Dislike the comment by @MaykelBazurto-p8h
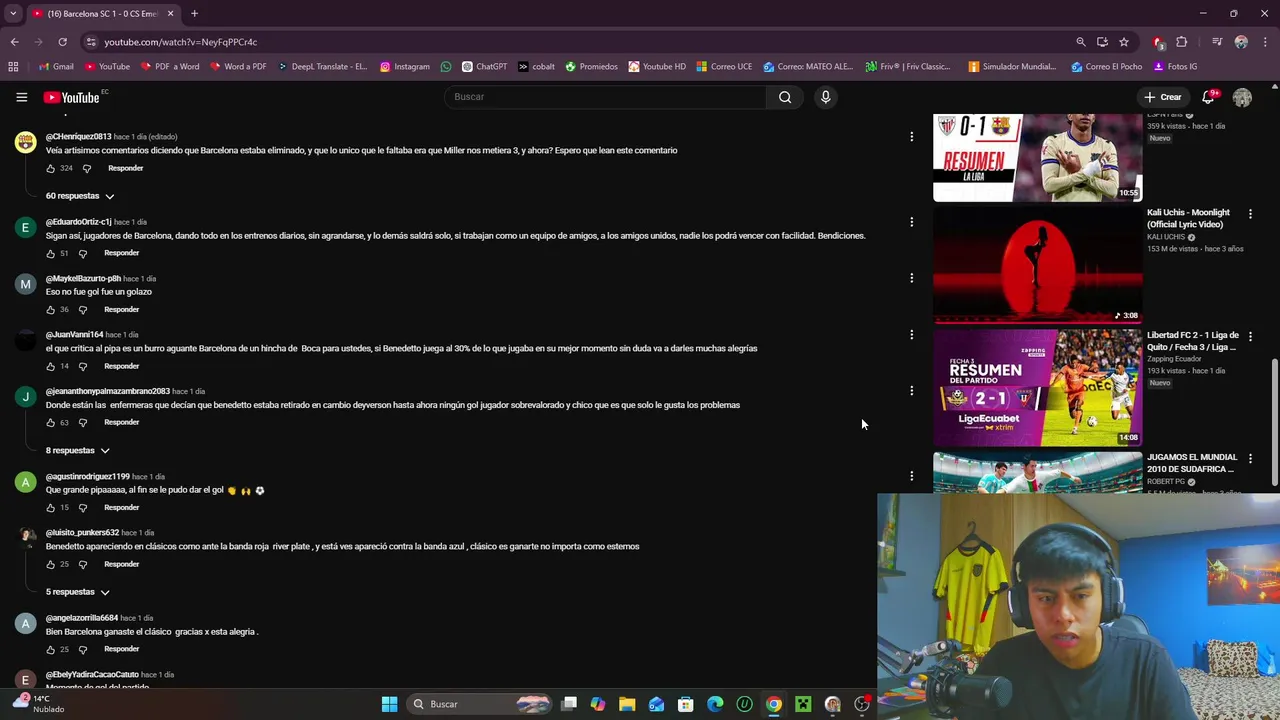 tap(83, 309)
